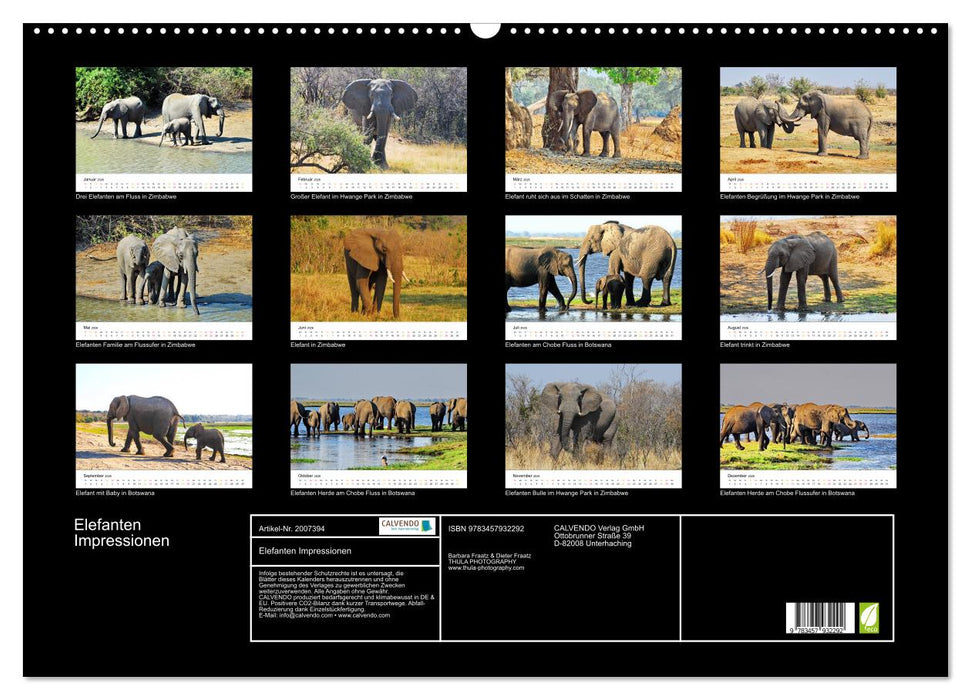This screenshot has height=700, width=971.
Task: Click the ISBN 9783457932292 text
Action: pyautogui.click(x=486, y=528)
